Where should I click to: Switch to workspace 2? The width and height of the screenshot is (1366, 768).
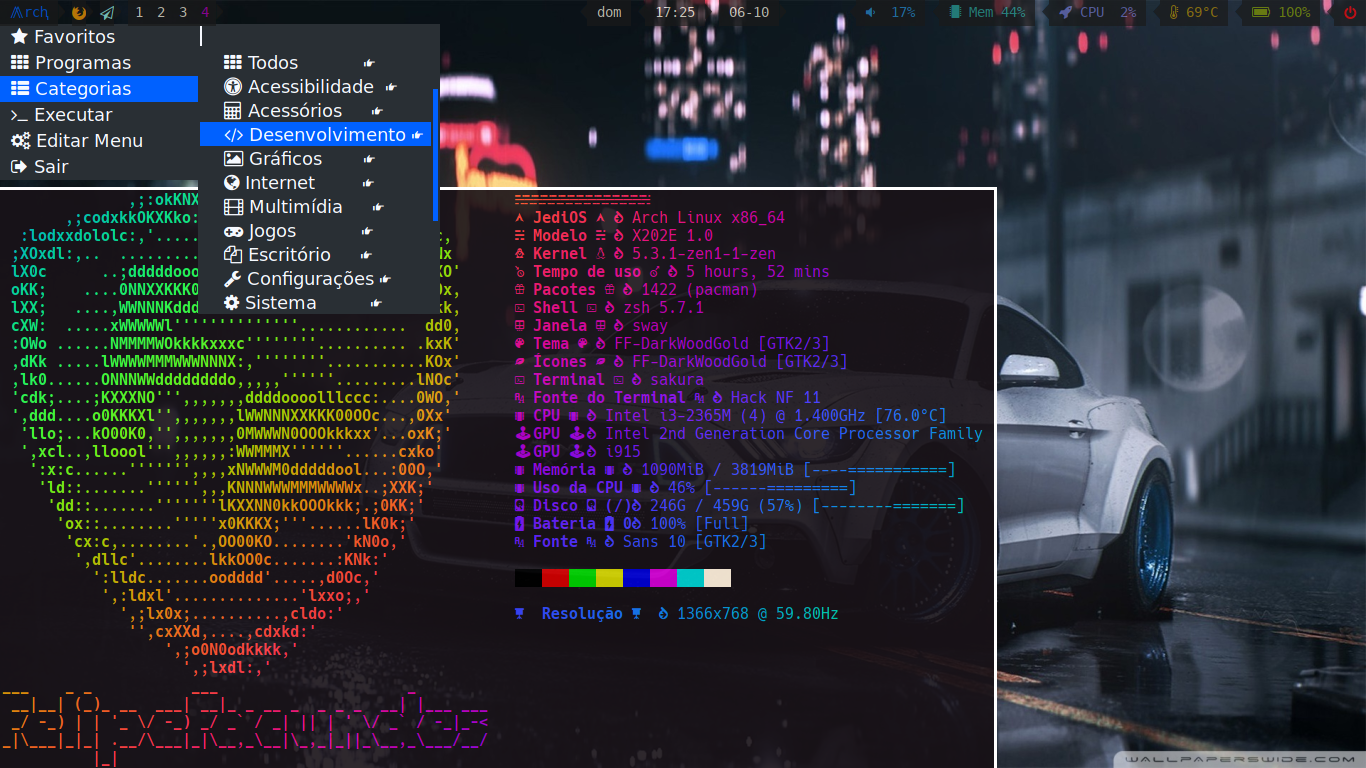(161, 12)
